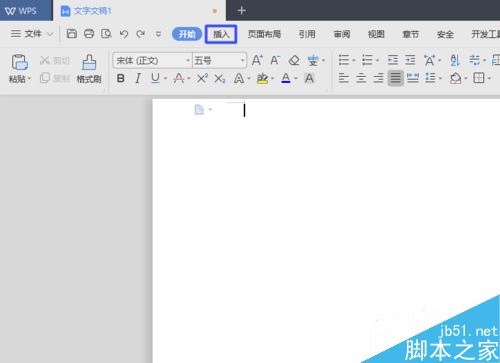Click the paragraph shading paint bucket icon
500x363 pixels.
456,79
